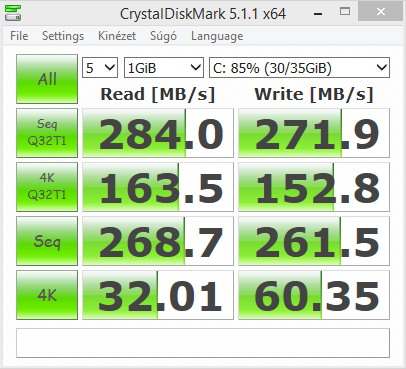The width and height of the screenshot is (406, 369).
Task: Select the 4K Q32T1 read result 163.5
Action: tap(158, 187)
